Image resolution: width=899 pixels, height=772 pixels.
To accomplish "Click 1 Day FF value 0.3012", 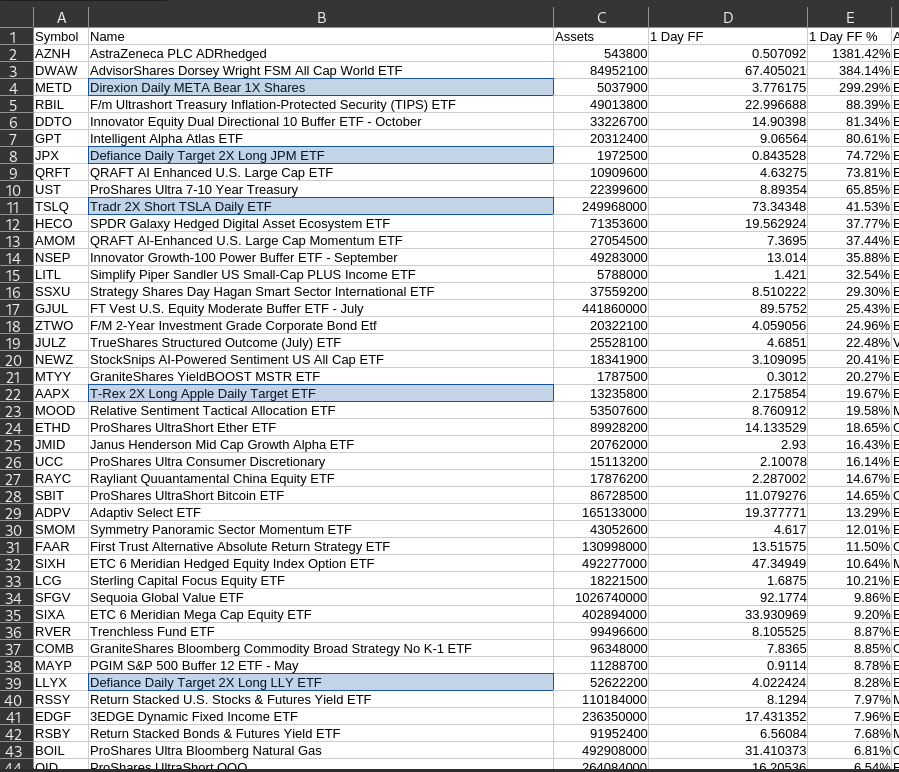I will tap(728, 377).
